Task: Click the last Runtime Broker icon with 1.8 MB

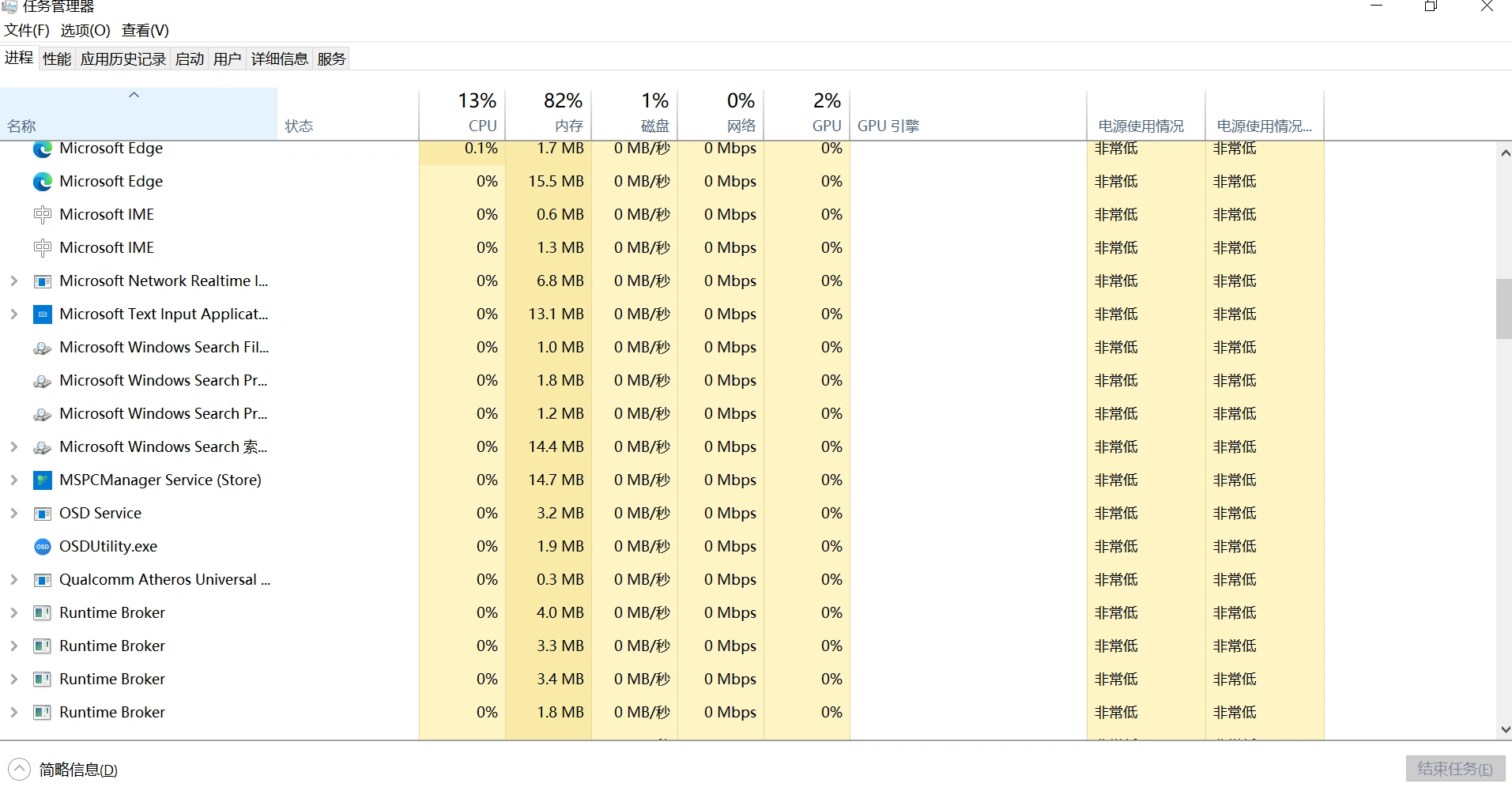Action: point(43,713)
